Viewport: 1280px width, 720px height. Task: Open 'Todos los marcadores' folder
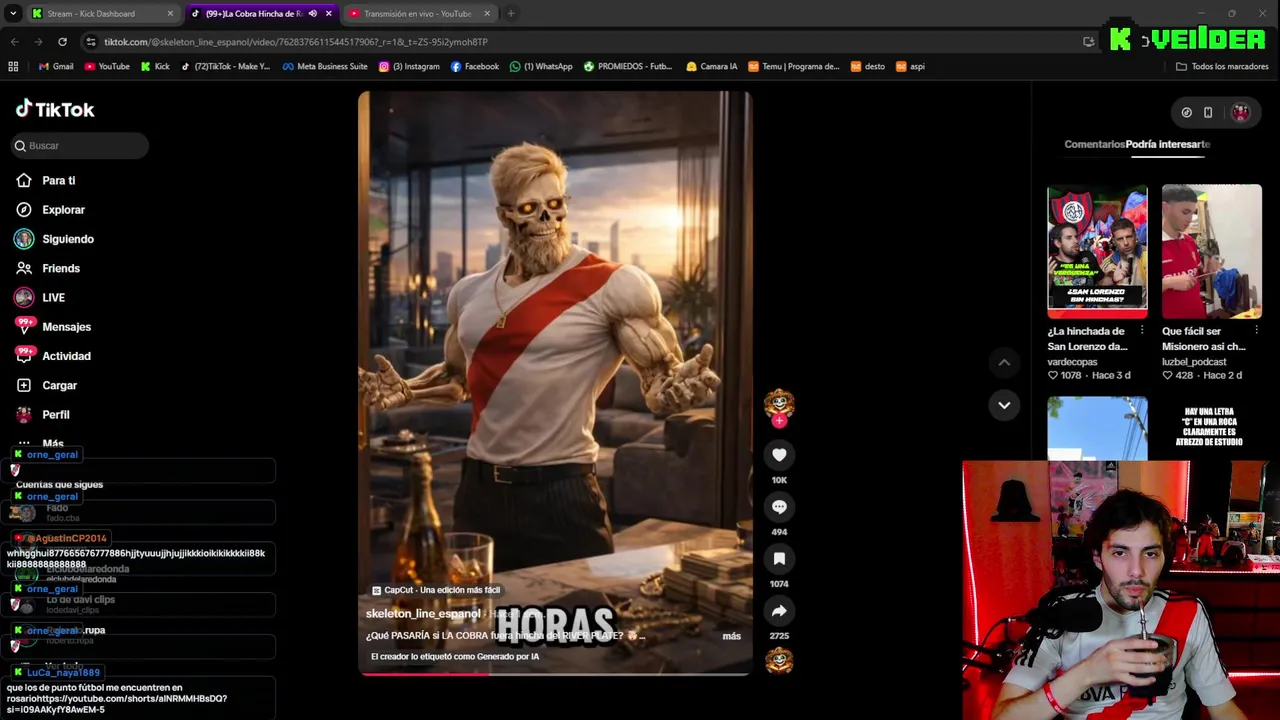[x=1222, y=67]
